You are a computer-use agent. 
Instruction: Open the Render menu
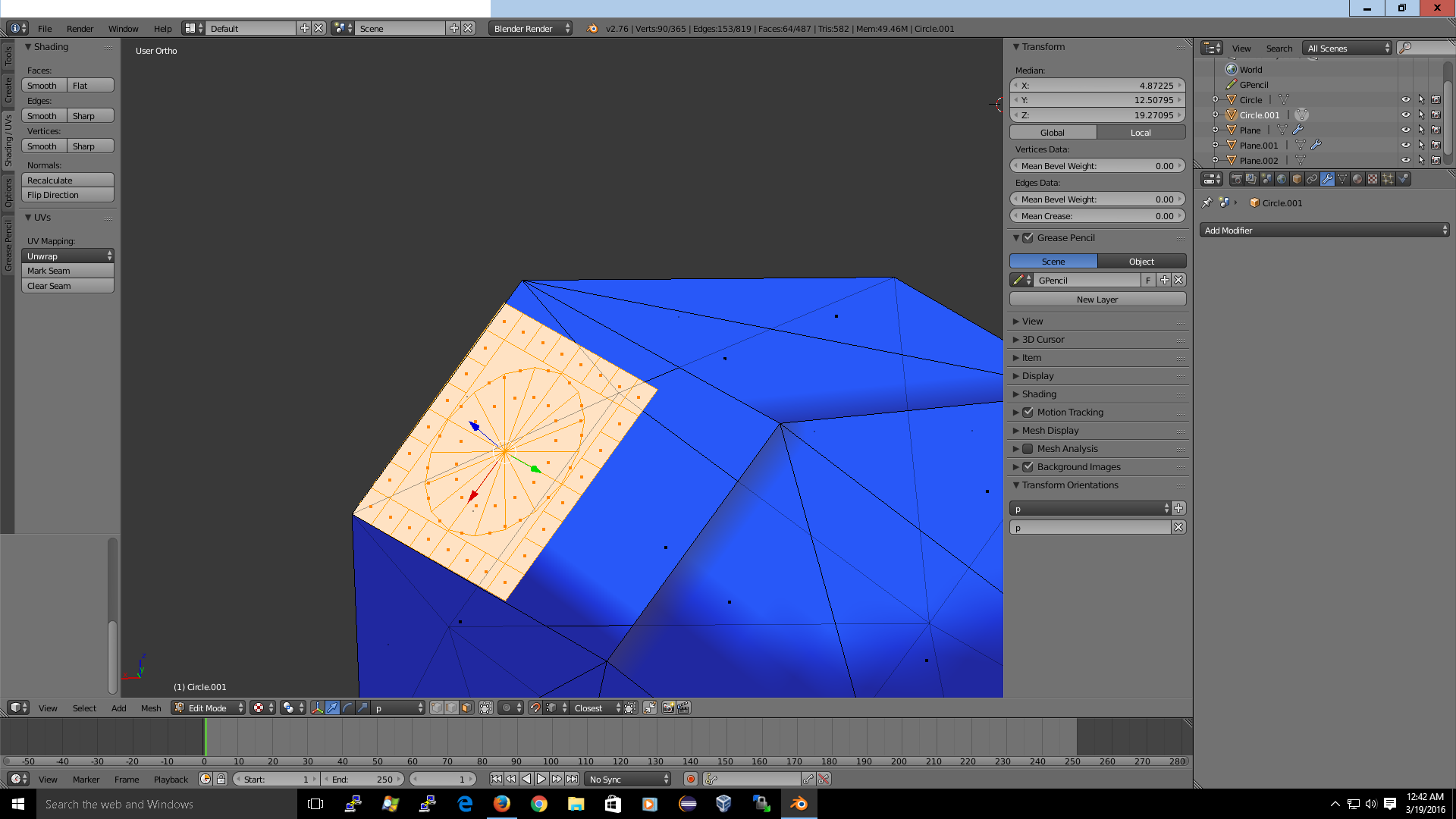point(80,29)
